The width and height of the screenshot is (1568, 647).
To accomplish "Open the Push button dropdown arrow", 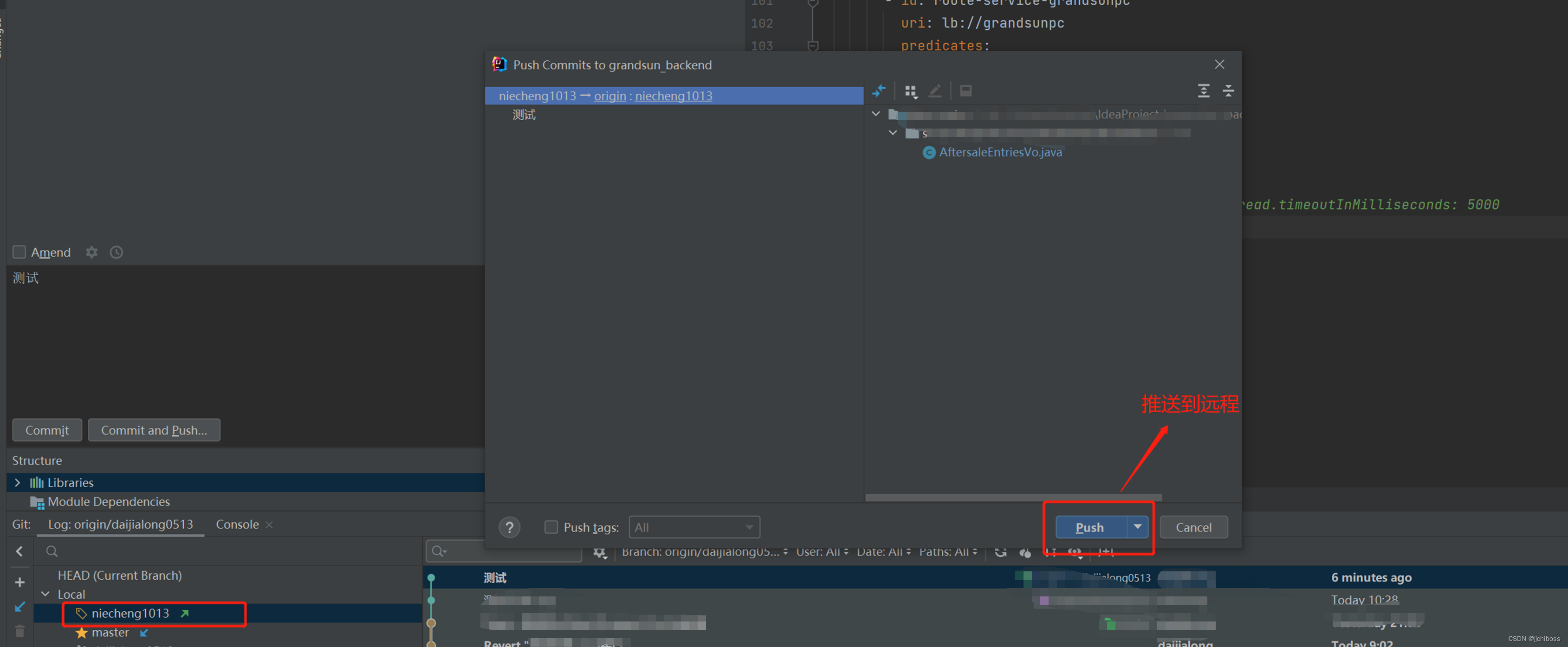I will tap(1137, 526).
